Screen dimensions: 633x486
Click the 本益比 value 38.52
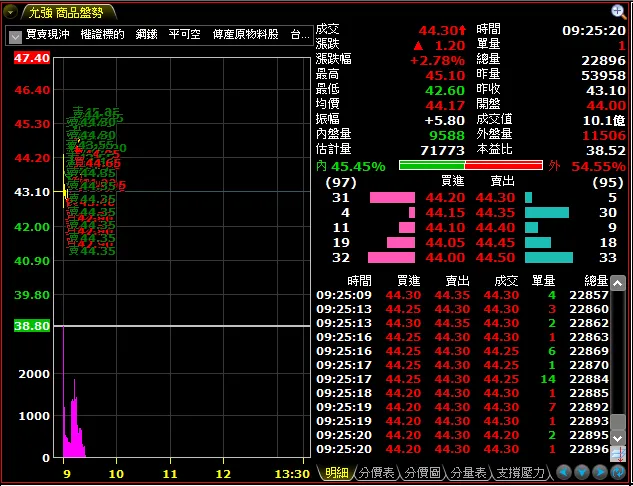(606, 151)
